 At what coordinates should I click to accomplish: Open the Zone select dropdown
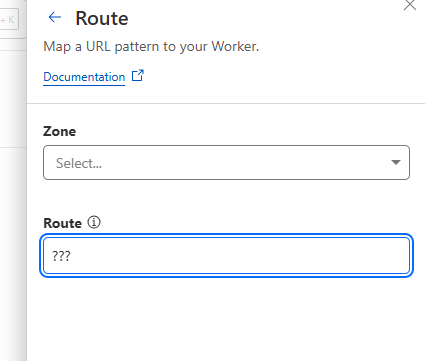[226, 162]
